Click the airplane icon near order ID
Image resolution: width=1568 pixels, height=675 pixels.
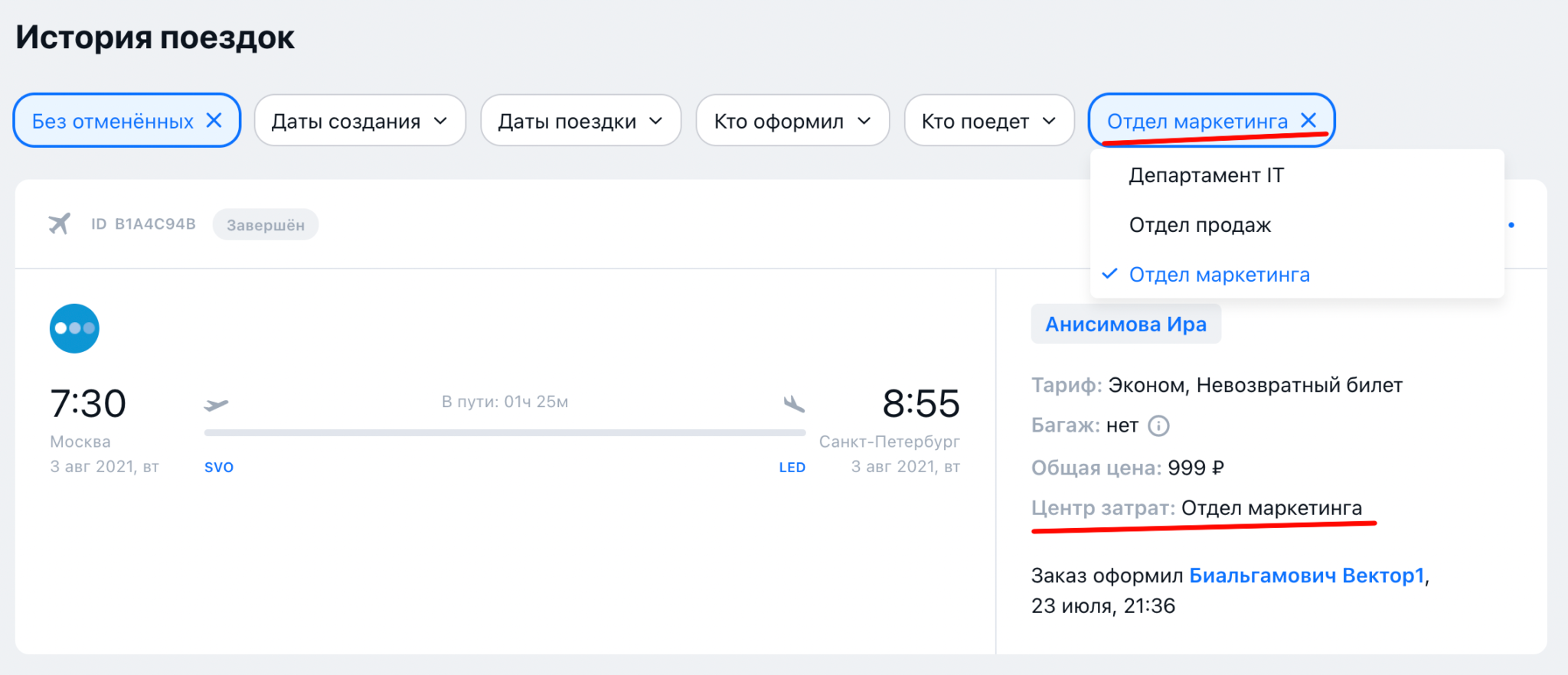tap(59, 223)
